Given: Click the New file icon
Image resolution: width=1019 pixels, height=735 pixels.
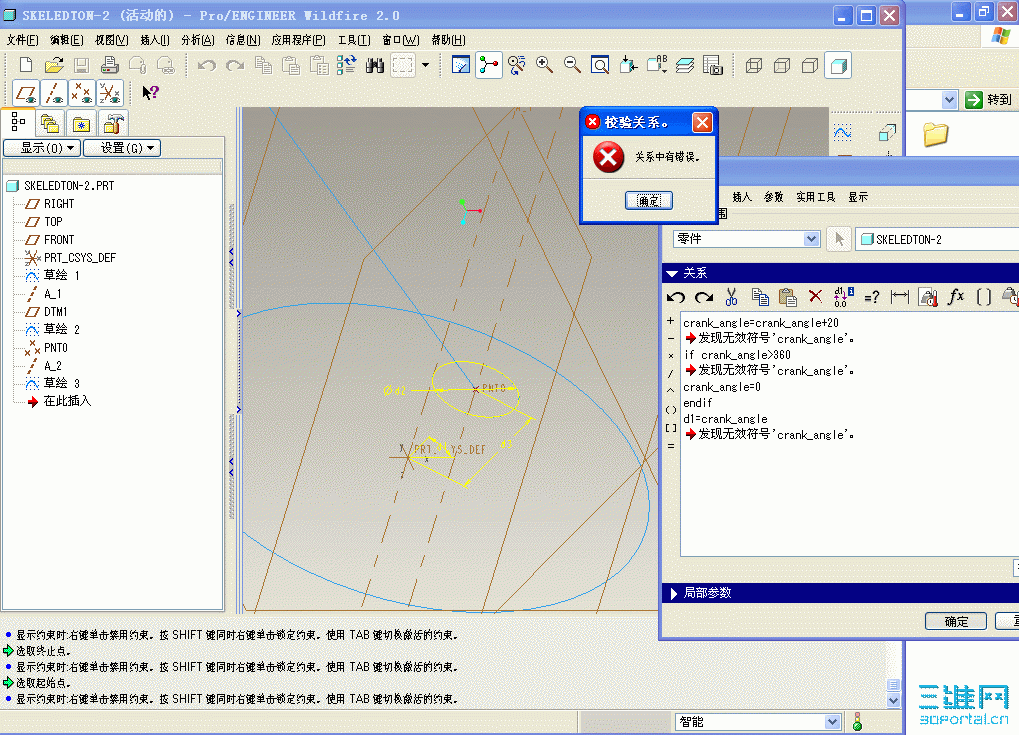Looking at the screenshot, I should tap(26, 65).
